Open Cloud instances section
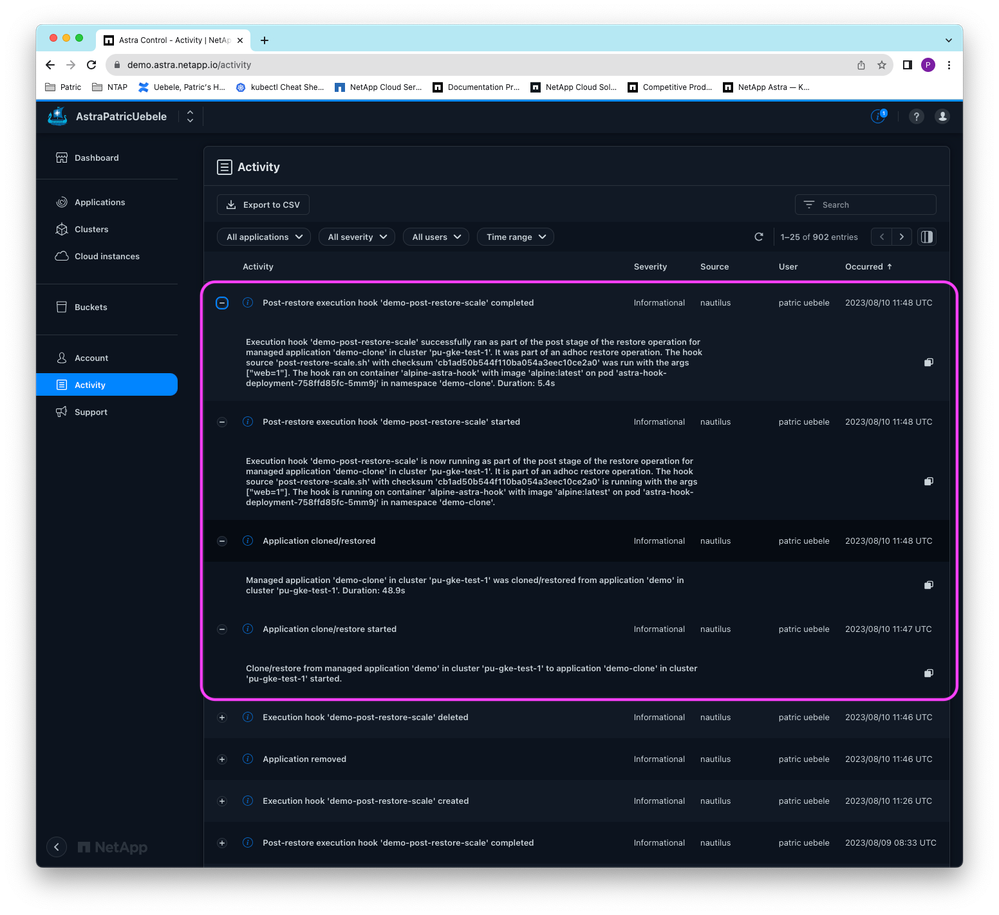999x915 pixels. pos(97,256)
